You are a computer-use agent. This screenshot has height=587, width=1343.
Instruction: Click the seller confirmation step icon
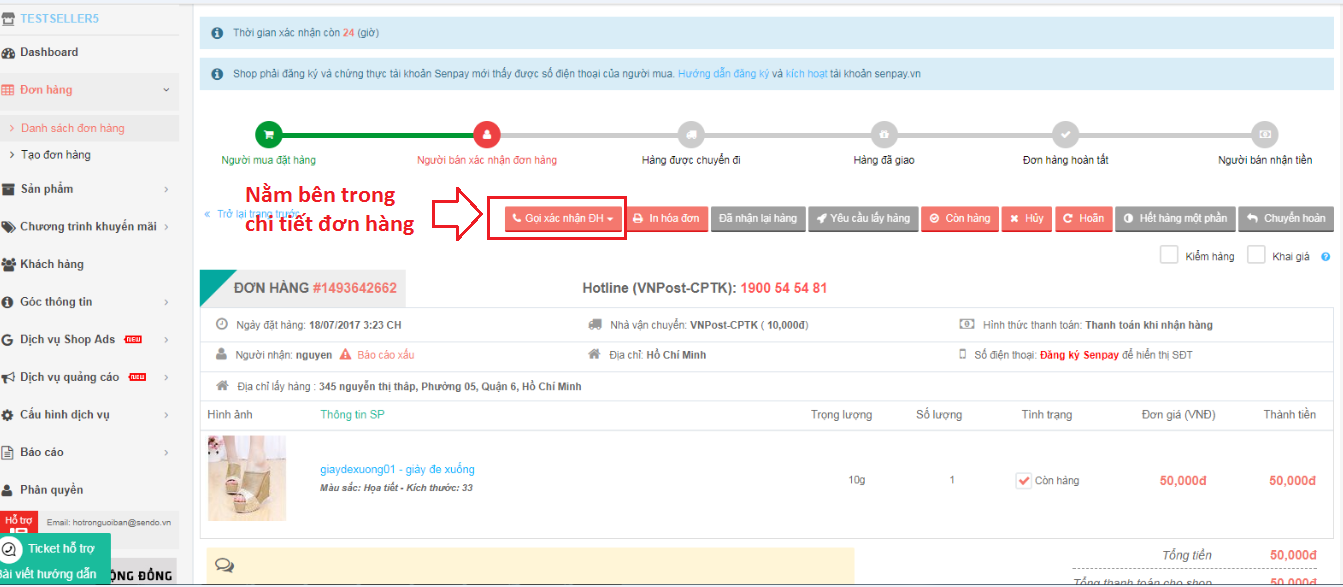(486, 134)
